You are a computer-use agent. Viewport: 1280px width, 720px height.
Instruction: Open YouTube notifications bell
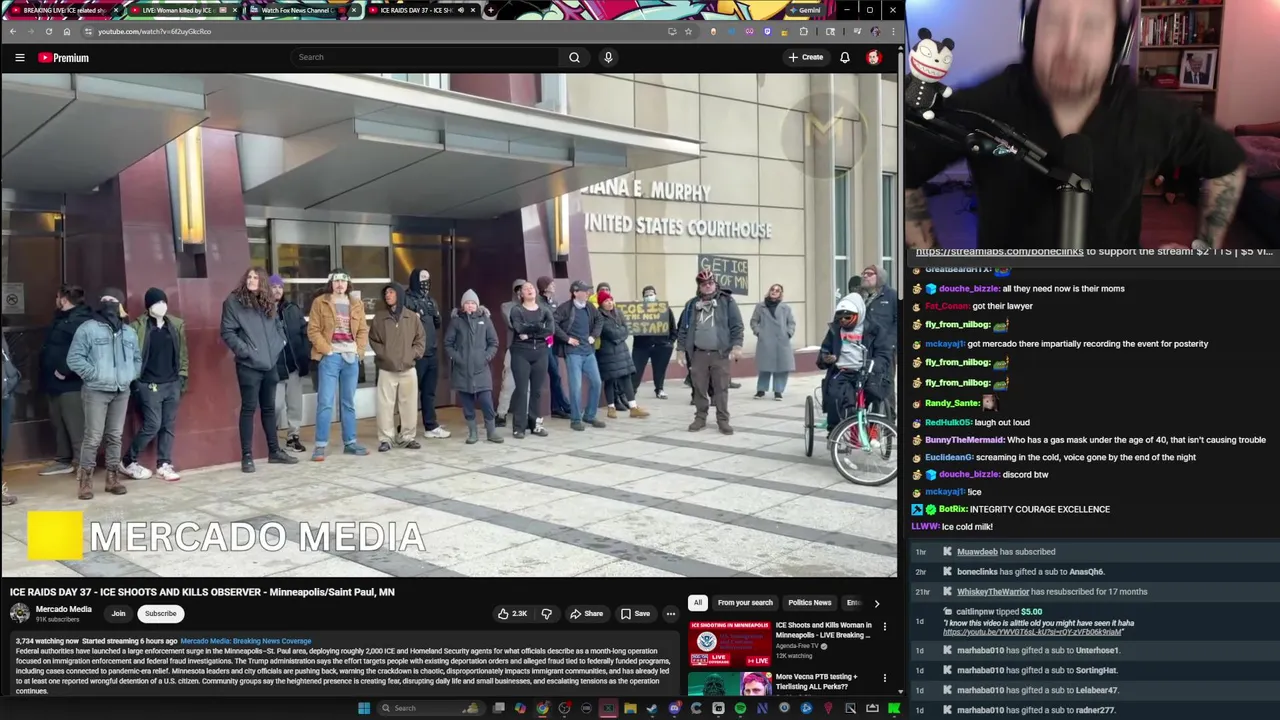point(845,57)
